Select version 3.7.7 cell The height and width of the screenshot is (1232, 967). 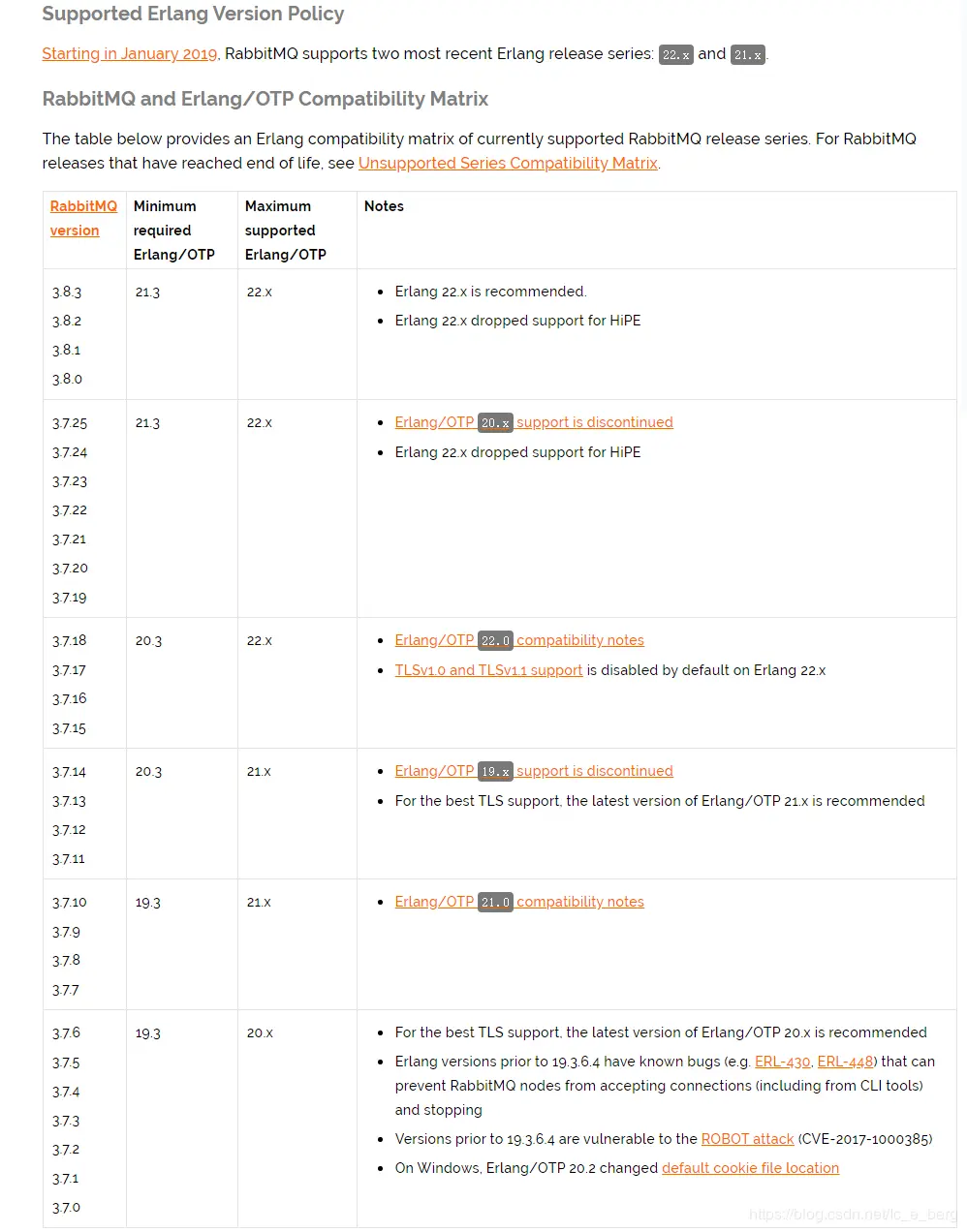pyautogui.click(x=67, y=990)
